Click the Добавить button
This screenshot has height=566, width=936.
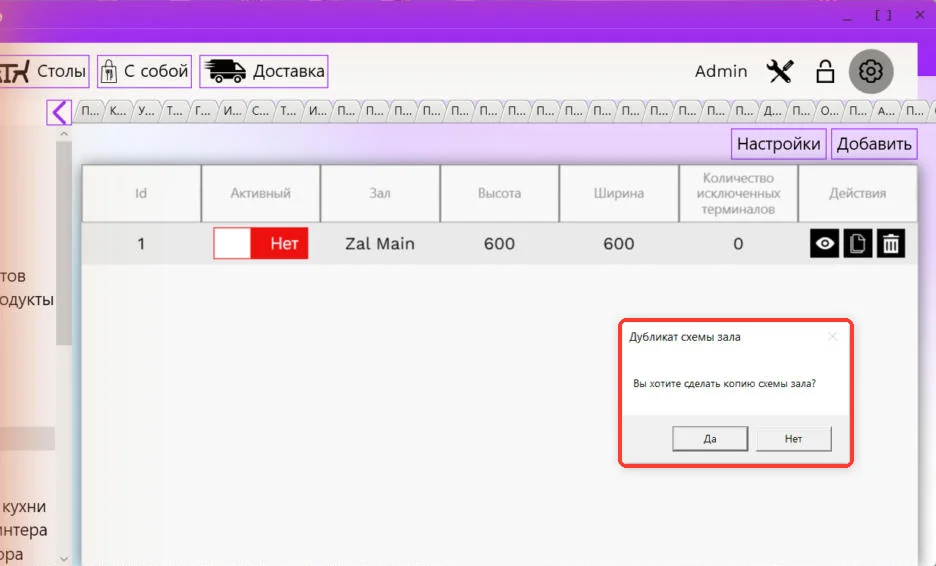[x=874, y=144]
